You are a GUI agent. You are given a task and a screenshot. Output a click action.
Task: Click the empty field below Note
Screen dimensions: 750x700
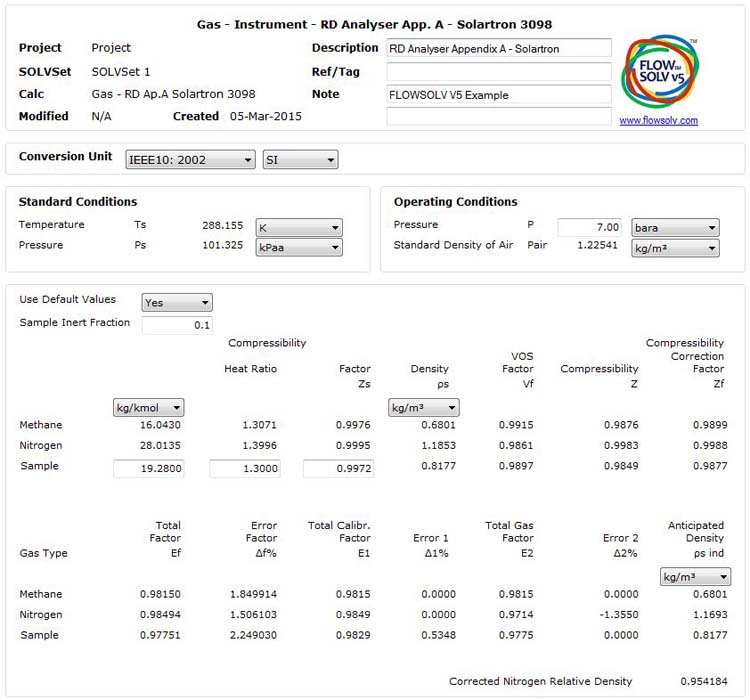499,116
